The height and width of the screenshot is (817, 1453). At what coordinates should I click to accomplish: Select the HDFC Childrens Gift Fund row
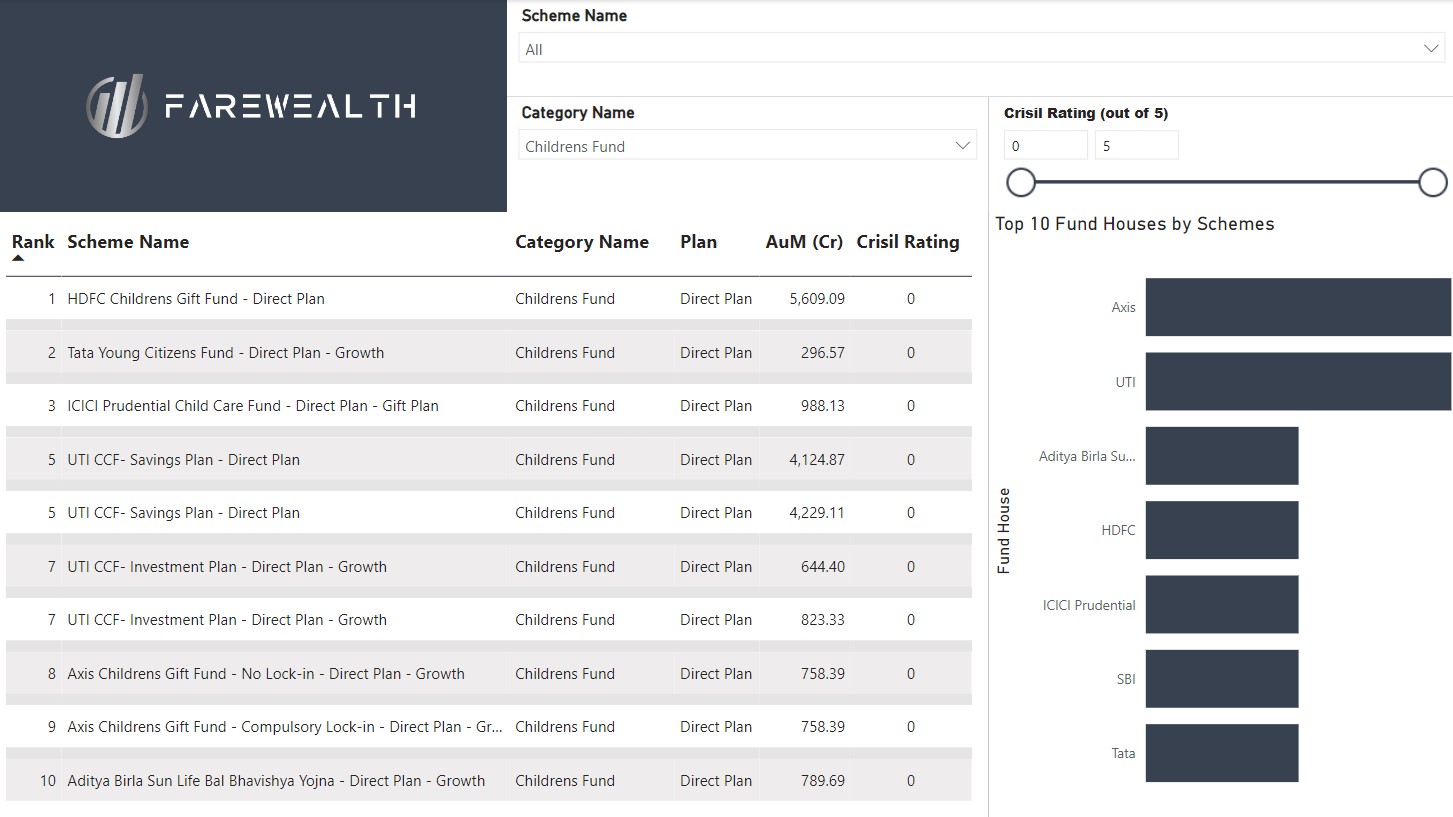click(196, 299)
